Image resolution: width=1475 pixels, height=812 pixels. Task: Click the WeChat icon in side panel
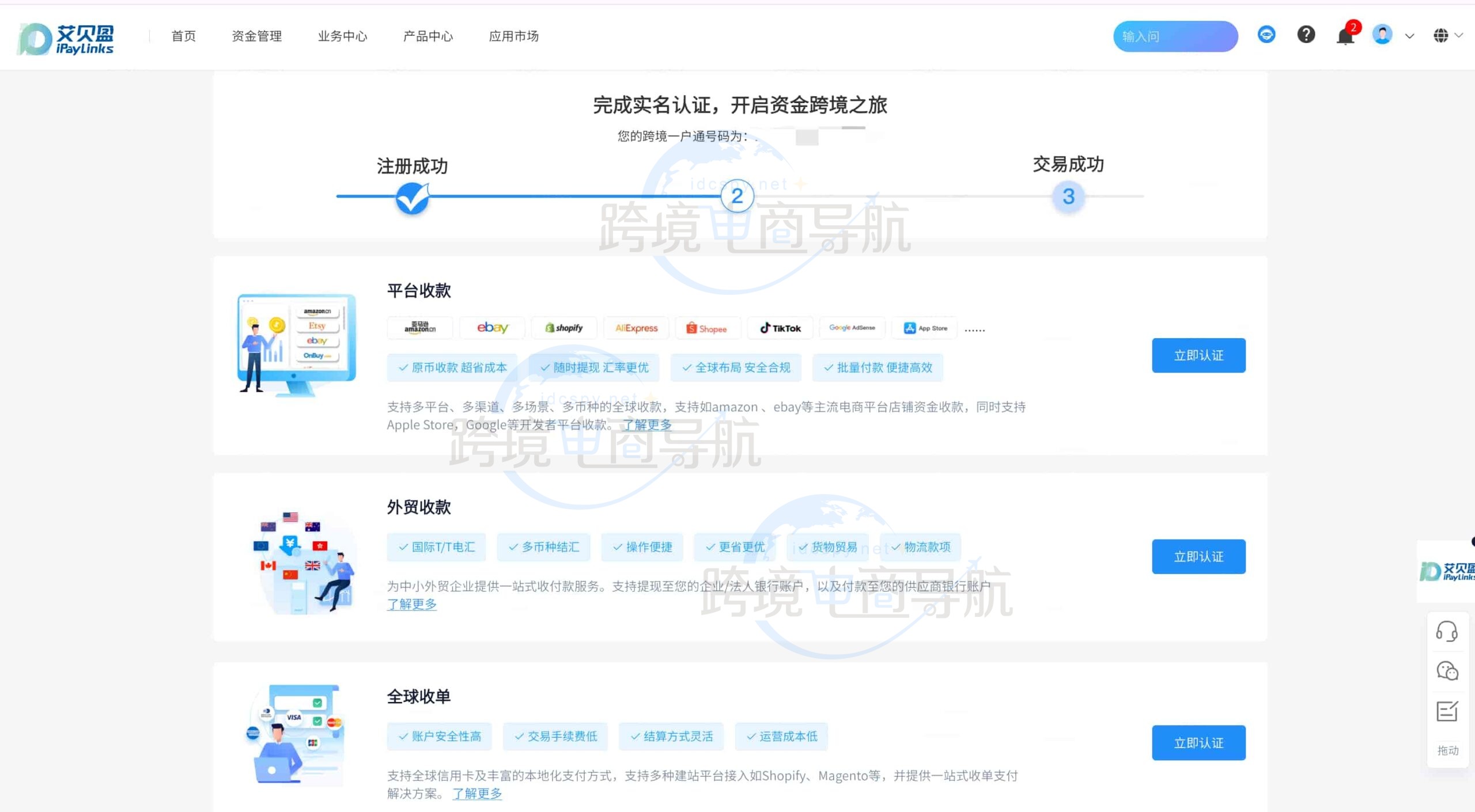1447,671
